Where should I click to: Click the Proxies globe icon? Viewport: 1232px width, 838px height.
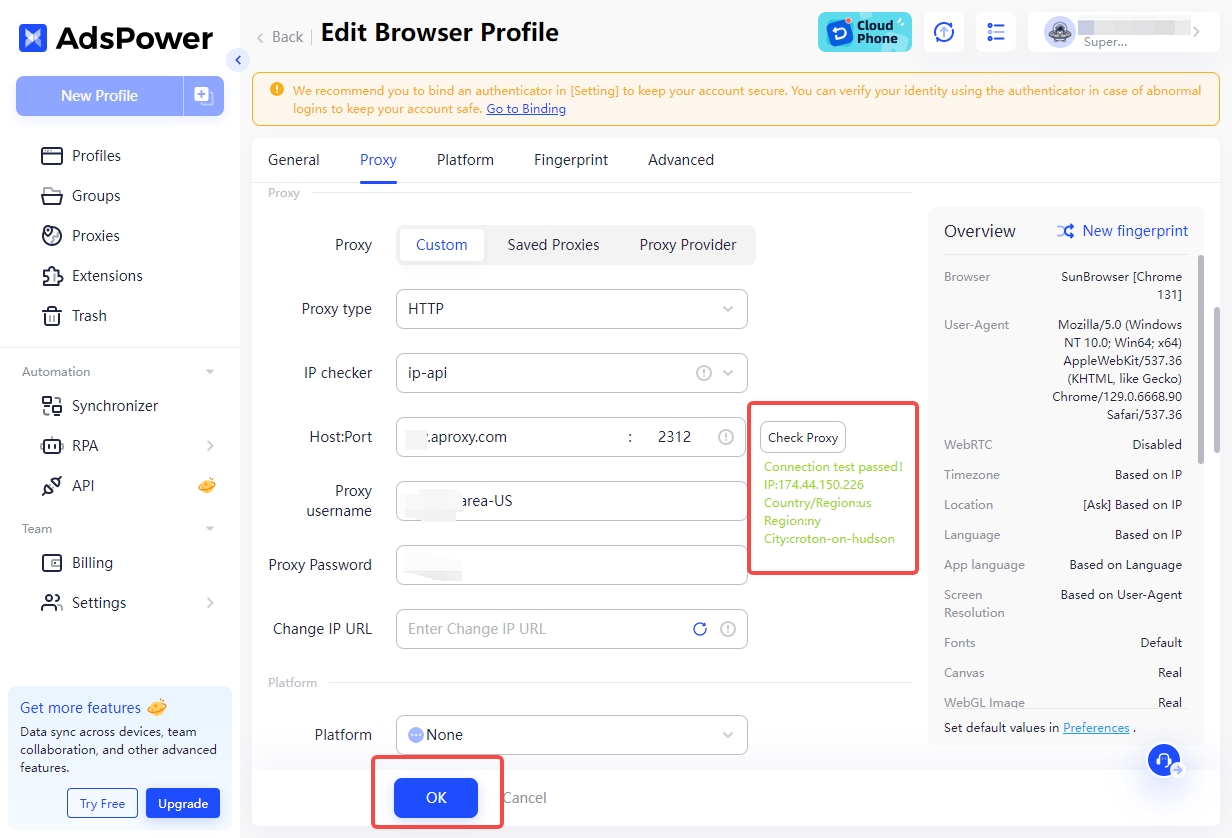pyautogui.click(x=52, y=236)
